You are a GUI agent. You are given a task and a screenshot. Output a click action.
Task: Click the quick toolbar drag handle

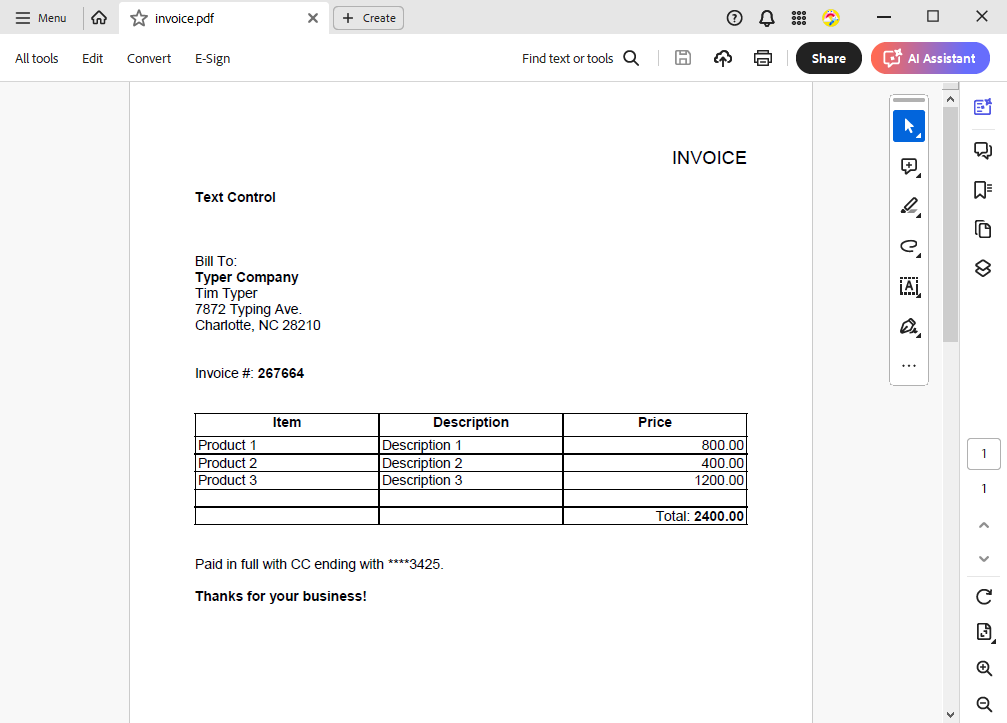pyautogui.click(x=909, y=100)
